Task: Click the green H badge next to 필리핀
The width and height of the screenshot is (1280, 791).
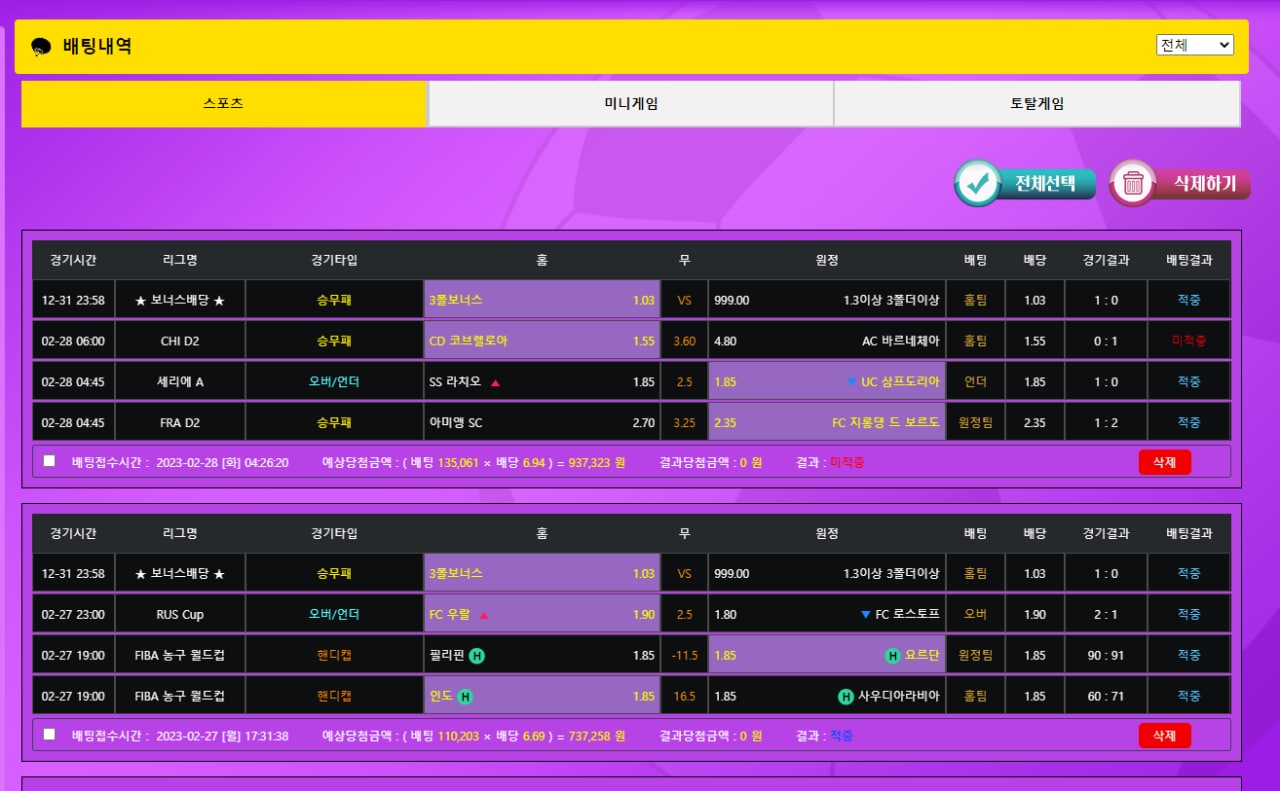Action: click(477, 656)
